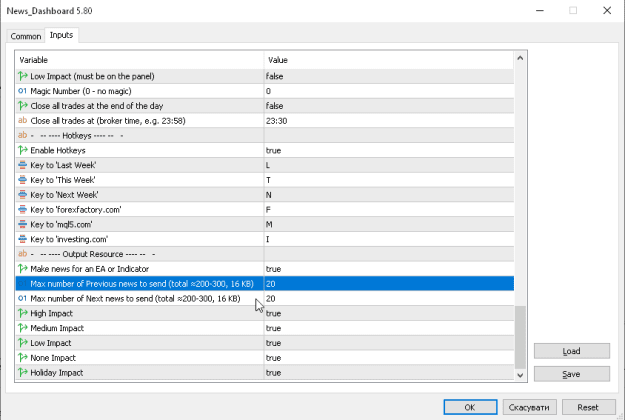Load a preset with Load button
The image size is (625, 420).
(x=572, y=351)
